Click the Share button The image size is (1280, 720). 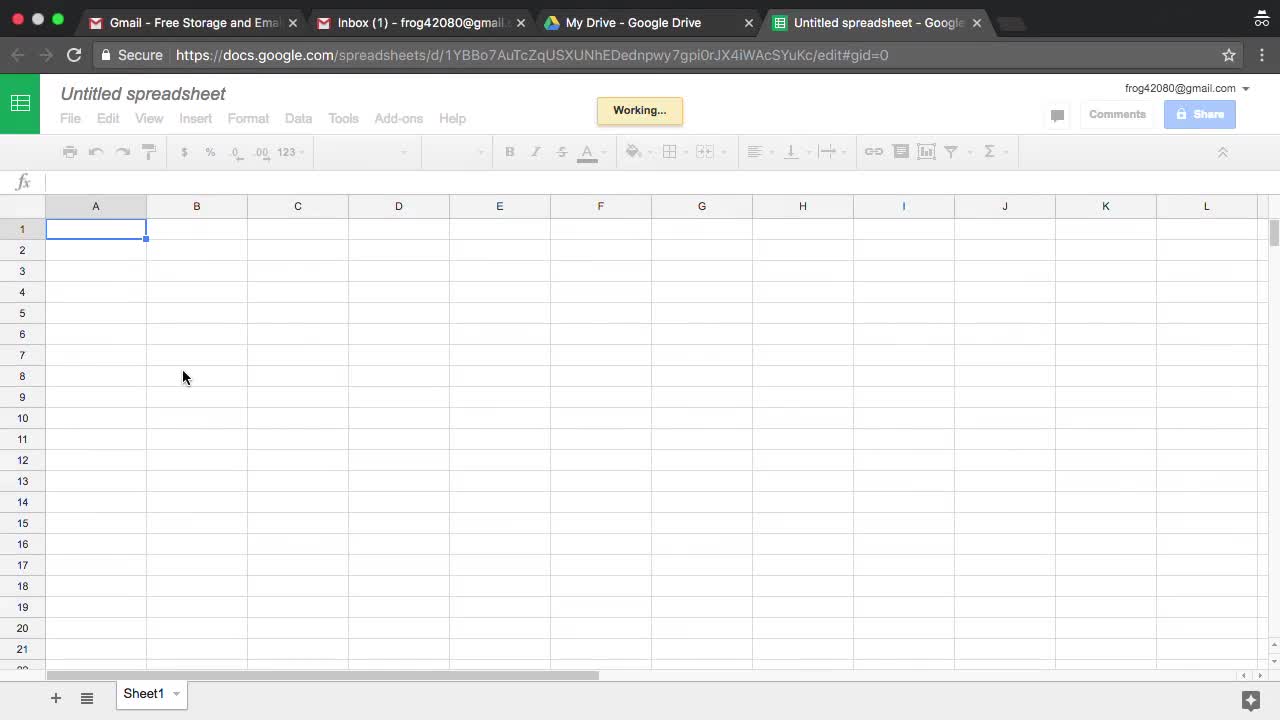[1199, 114]
